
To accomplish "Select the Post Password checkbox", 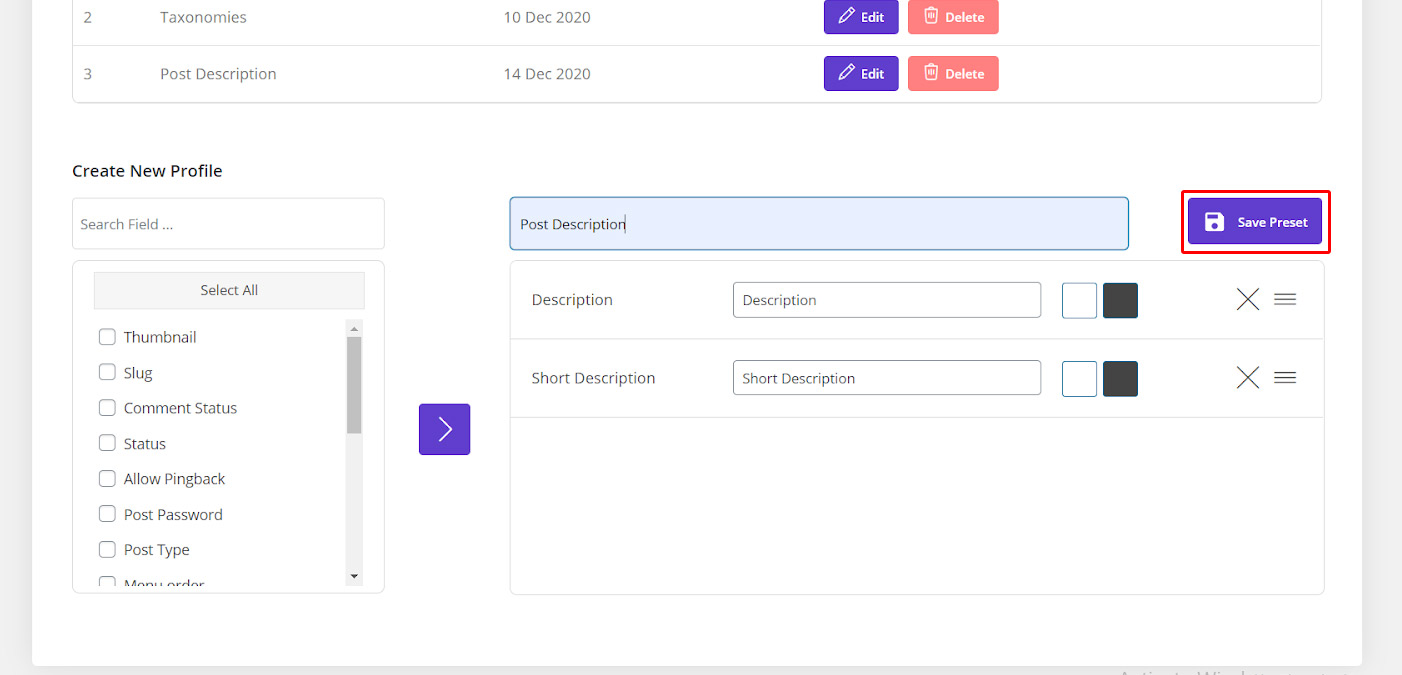I will click(x=107, y=514).
